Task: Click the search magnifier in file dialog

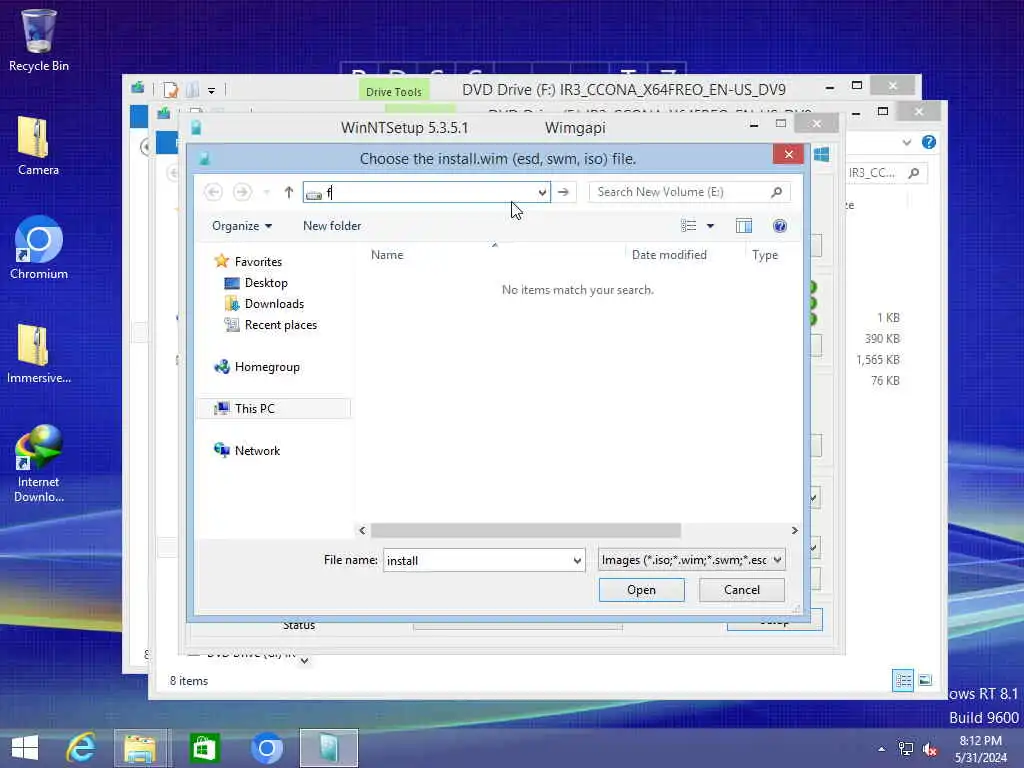Action: point(776,192)
